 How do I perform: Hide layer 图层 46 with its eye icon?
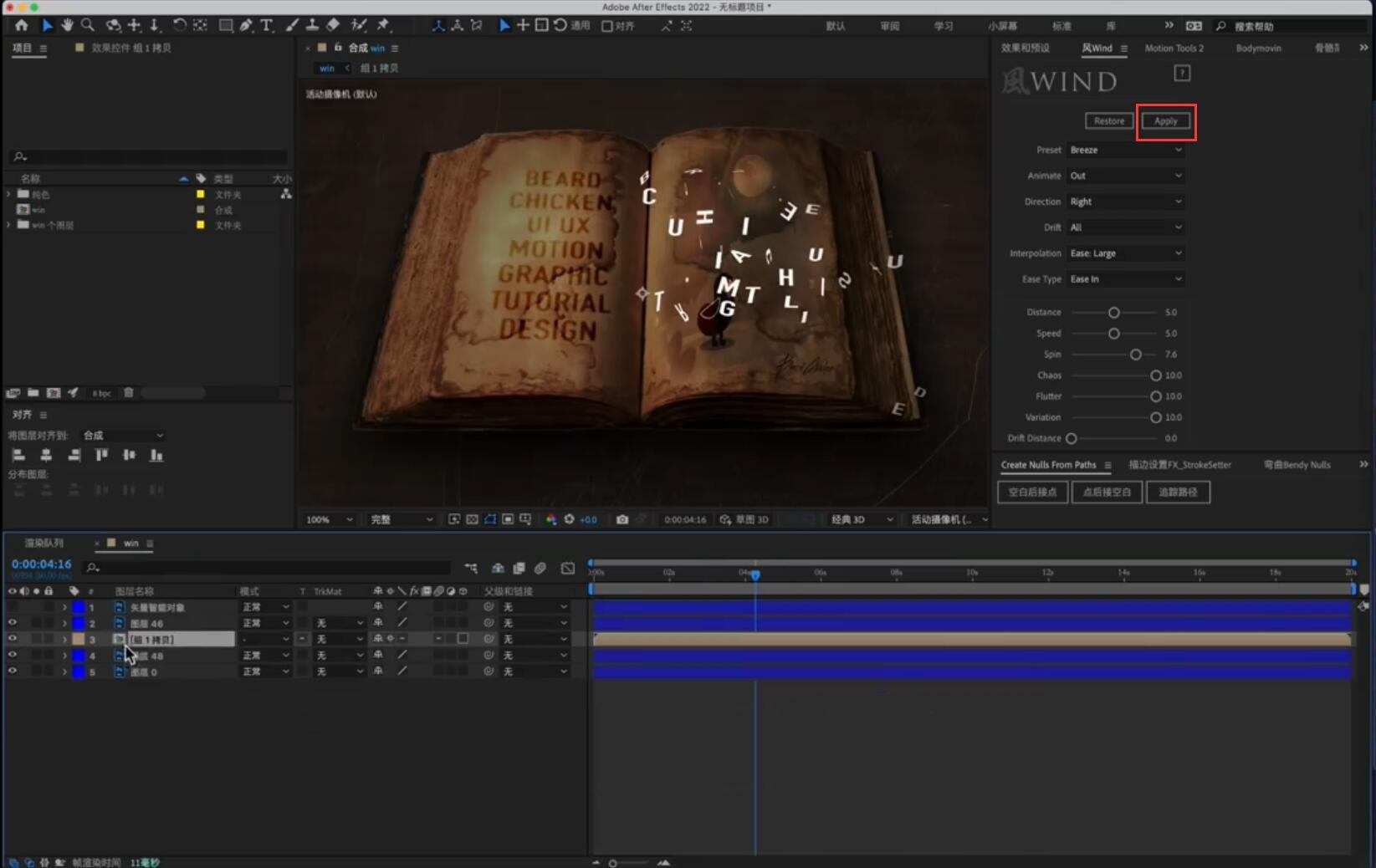(12, 623)
